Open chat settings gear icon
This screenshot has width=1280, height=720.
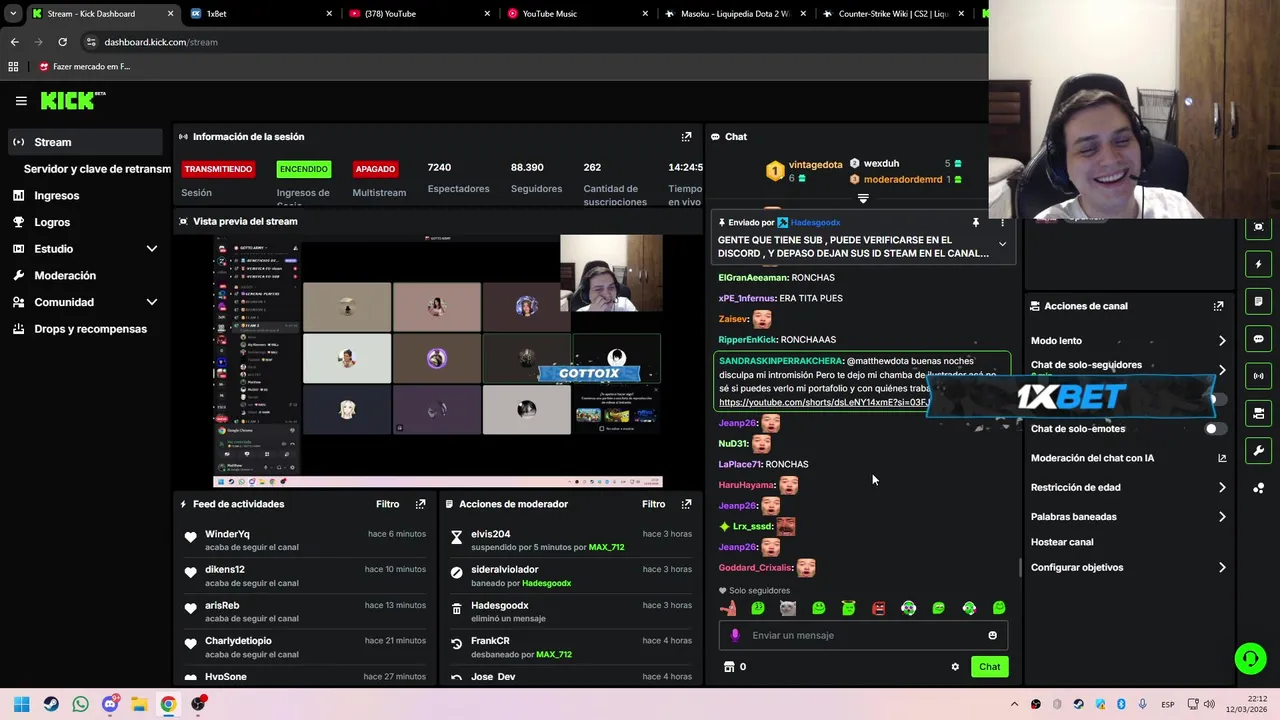coord(955,667)
